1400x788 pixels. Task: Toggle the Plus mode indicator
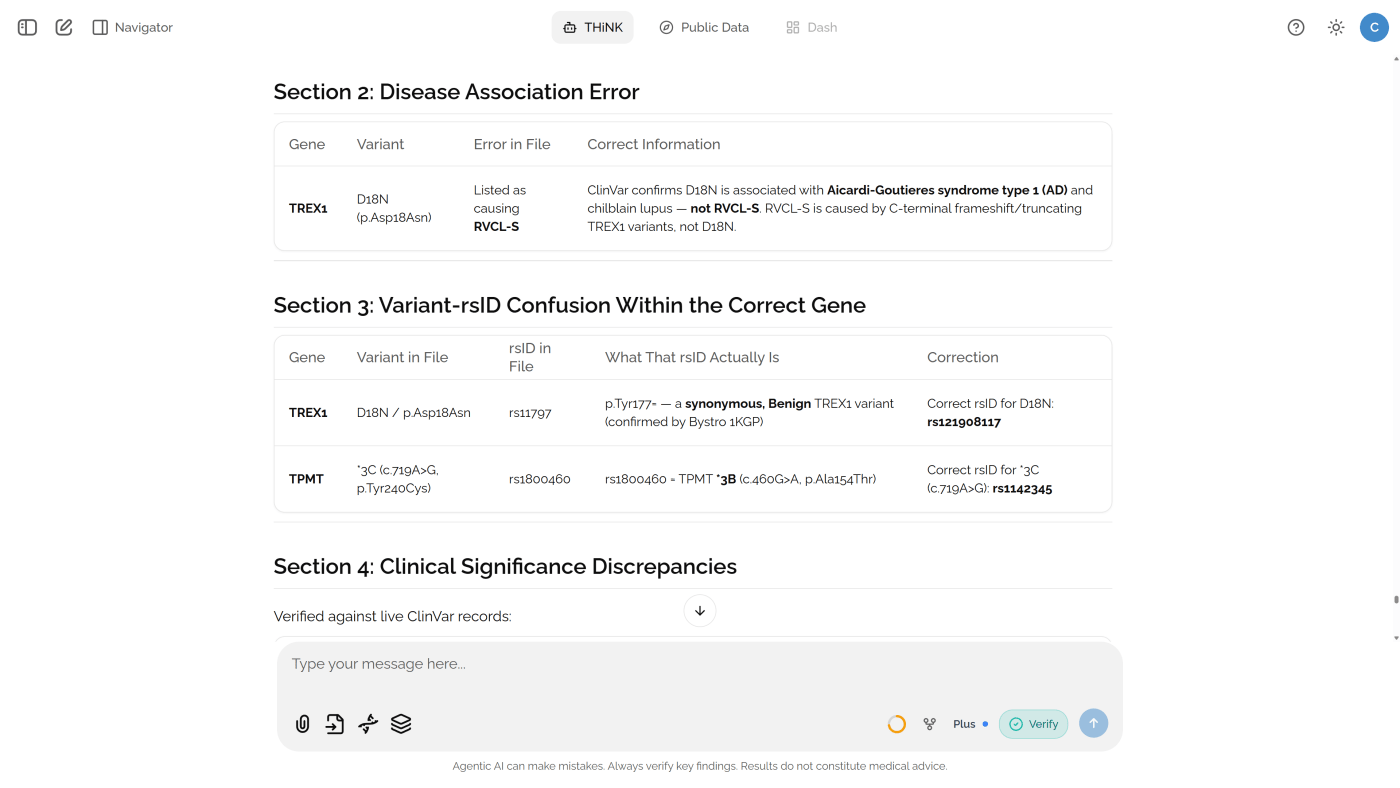point(965,723)
